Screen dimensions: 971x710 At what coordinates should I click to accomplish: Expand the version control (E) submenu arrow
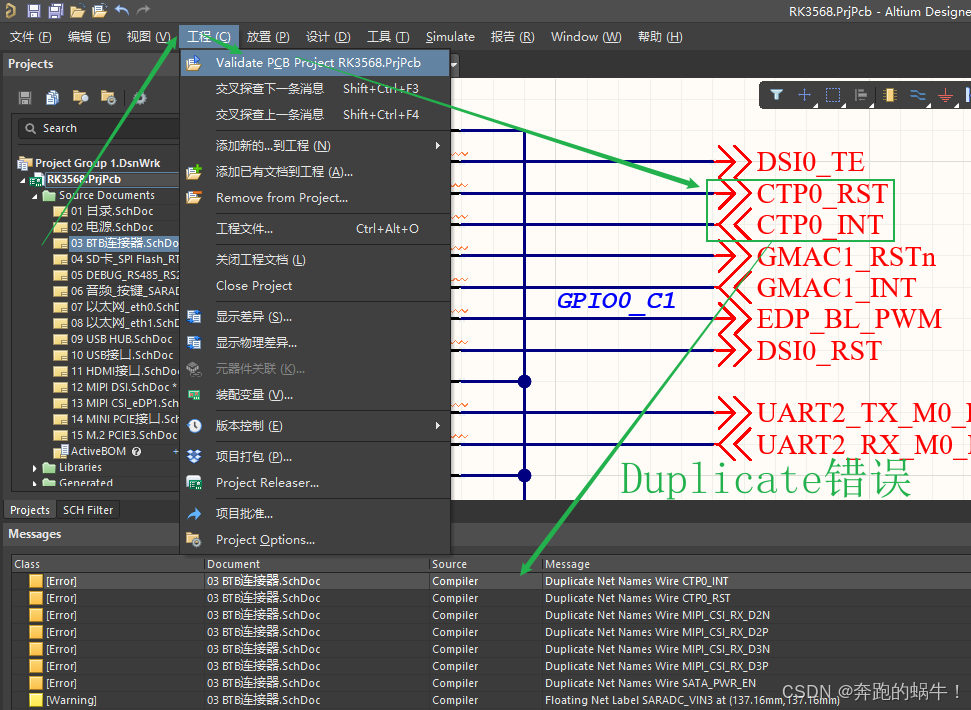coord(438,425)
